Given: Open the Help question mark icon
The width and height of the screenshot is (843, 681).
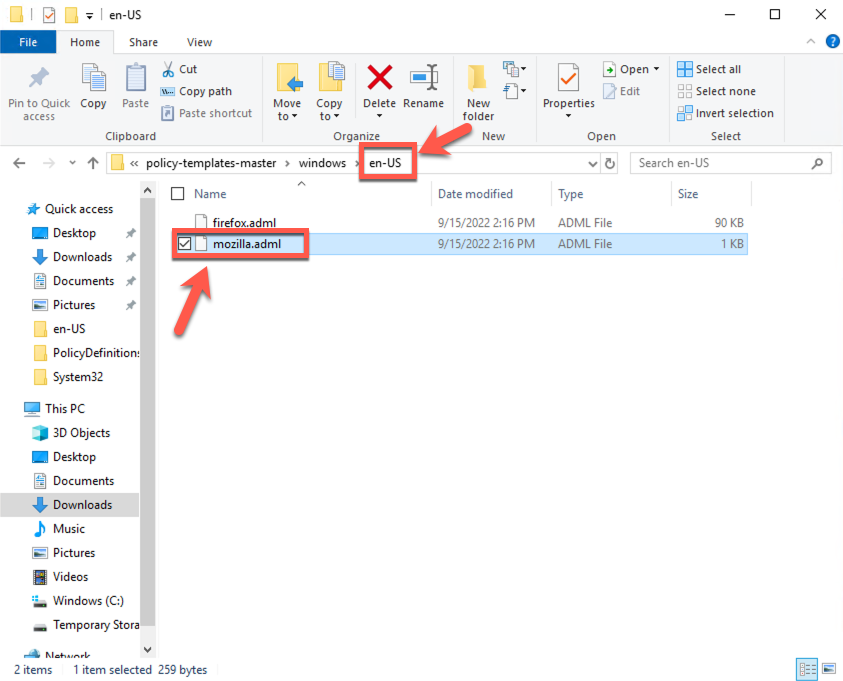Looking at the screenshot, I should point(832,41).
